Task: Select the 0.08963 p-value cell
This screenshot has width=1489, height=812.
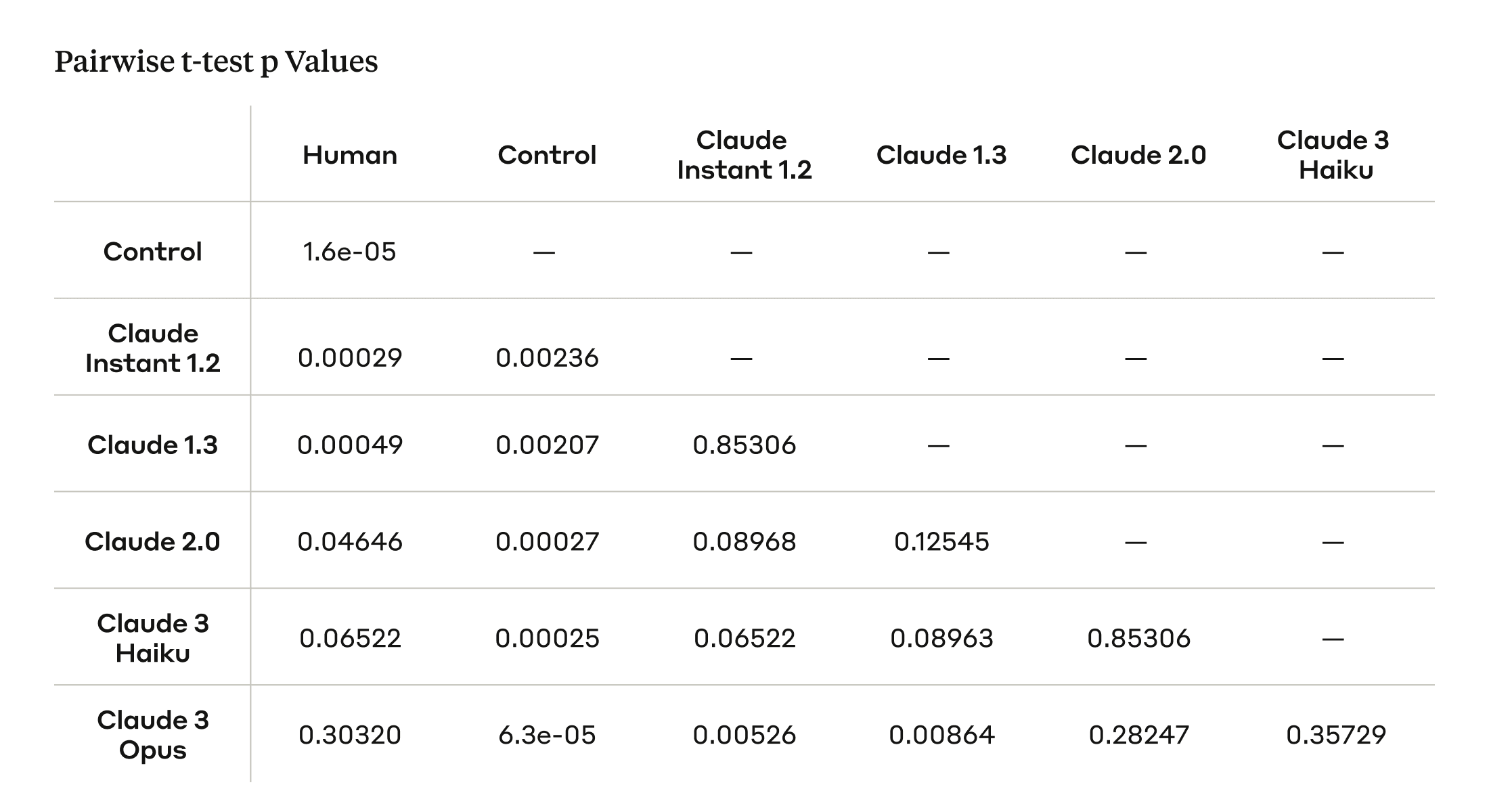Action: (941, 638)
